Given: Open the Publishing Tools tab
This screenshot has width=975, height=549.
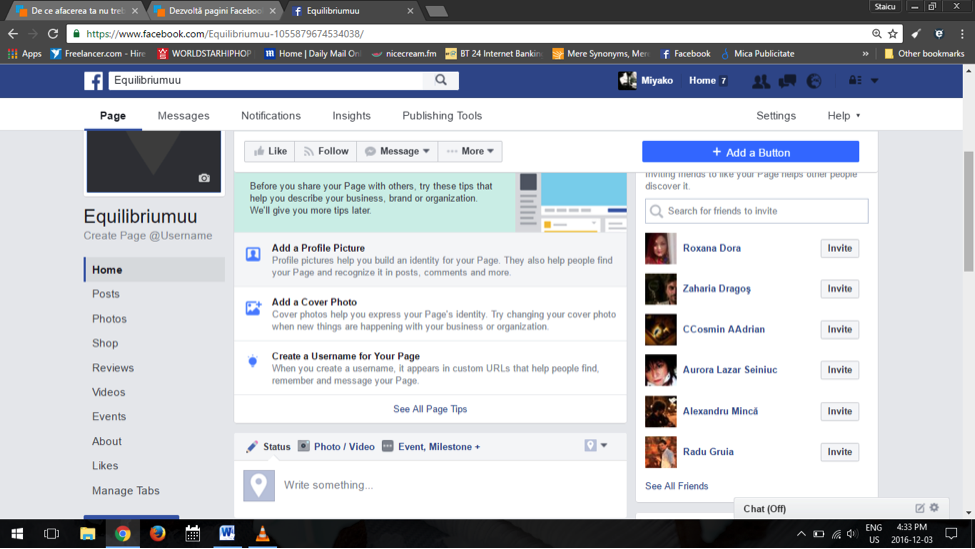Looking at the screenshot, I should pos(442,116).
